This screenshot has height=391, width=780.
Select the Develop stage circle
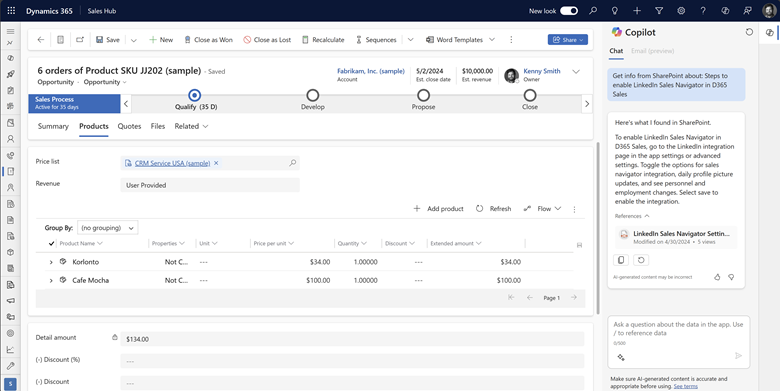point(312,95)
